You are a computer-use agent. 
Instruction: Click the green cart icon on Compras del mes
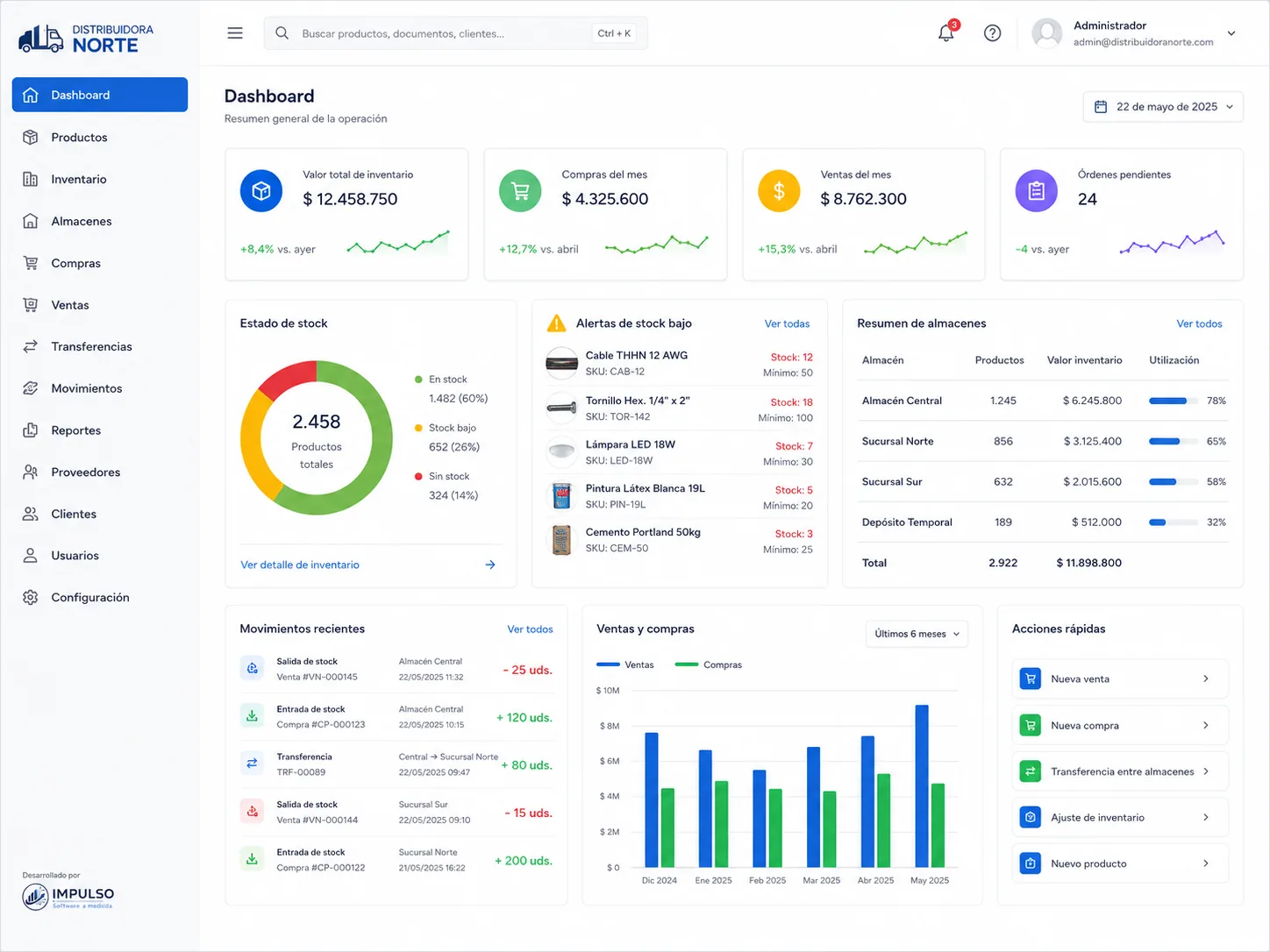click(x=520, y=191)
